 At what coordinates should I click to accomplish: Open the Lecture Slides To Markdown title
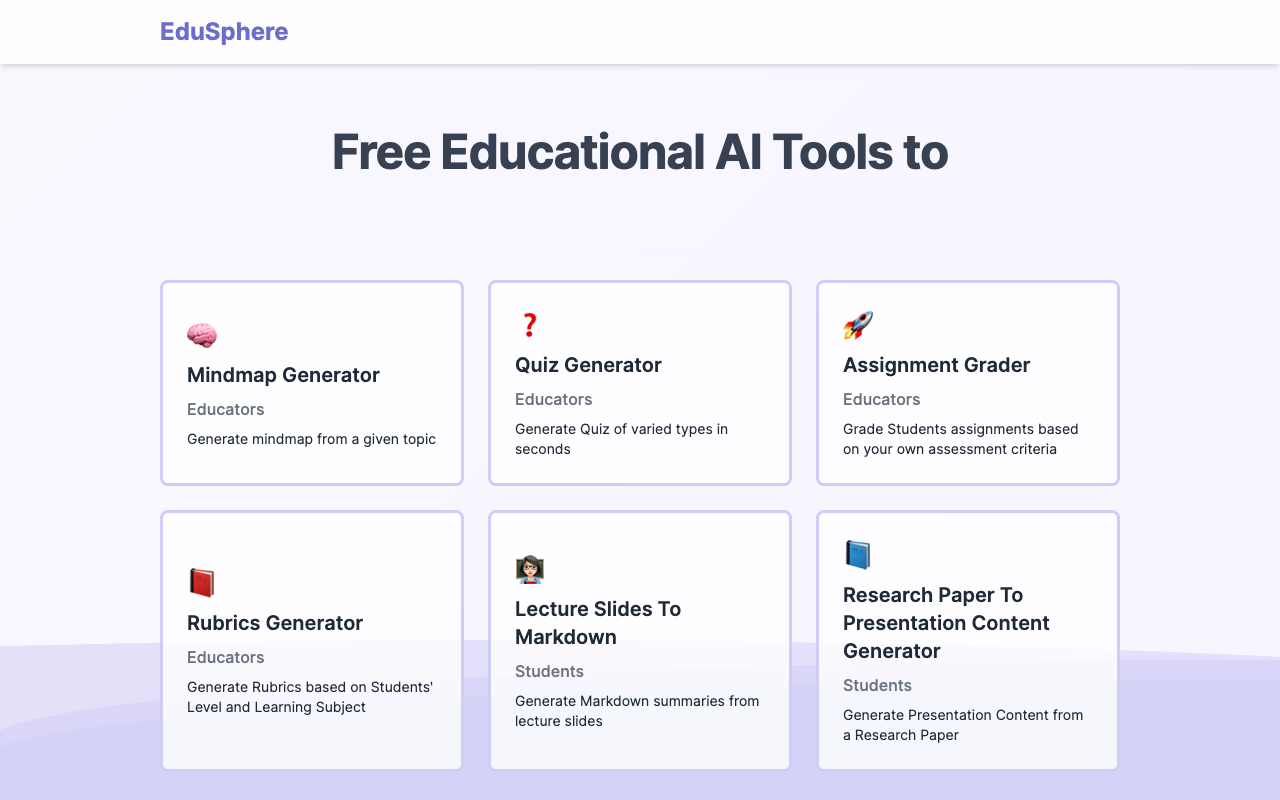point(598,623)
